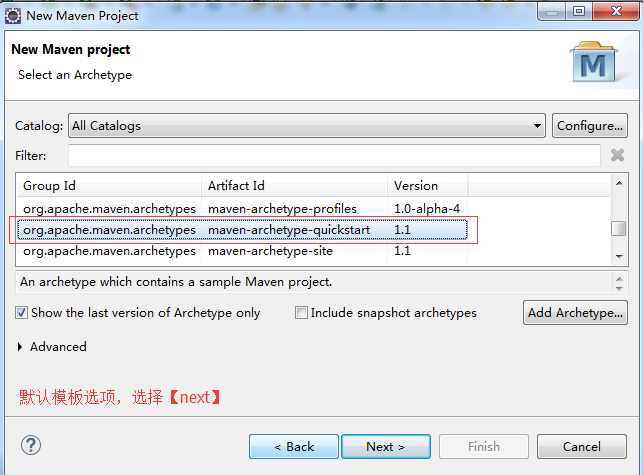Sort archetypes by Group Id column header
This screenshot has width=643, height=475.
(x=109, y=186)
